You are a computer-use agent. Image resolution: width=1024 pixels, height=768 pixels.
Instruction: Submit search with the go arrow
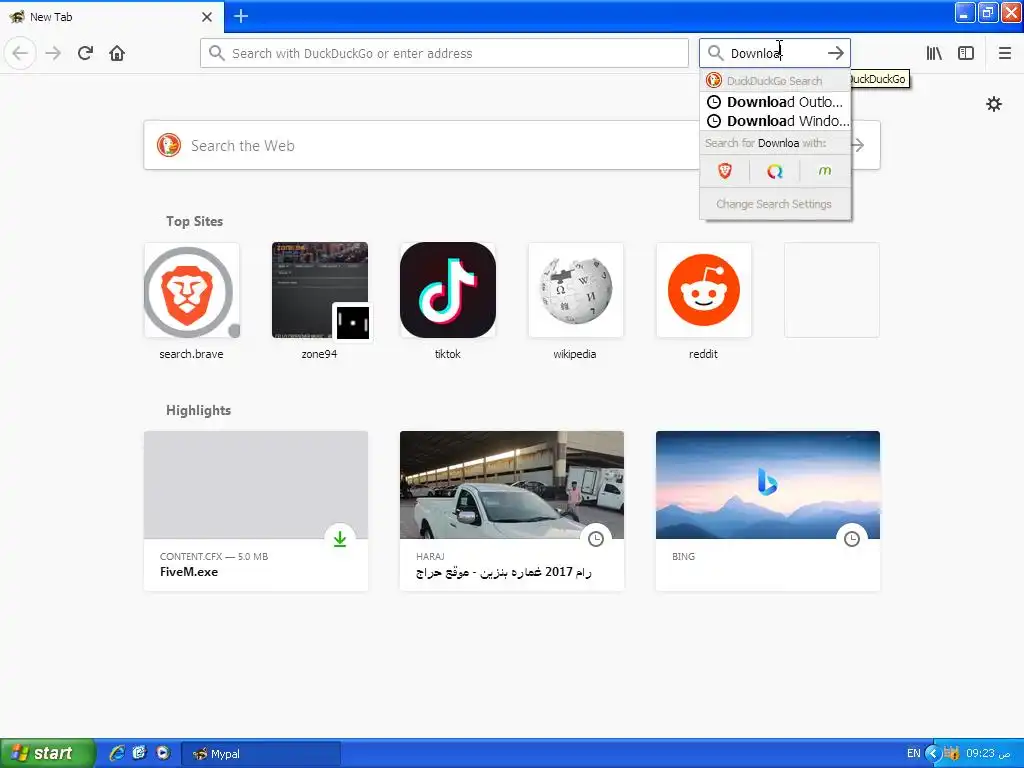835,53
